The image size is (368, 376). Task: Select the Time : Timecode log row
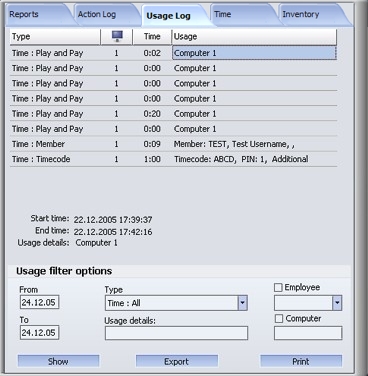pos(173,159)
